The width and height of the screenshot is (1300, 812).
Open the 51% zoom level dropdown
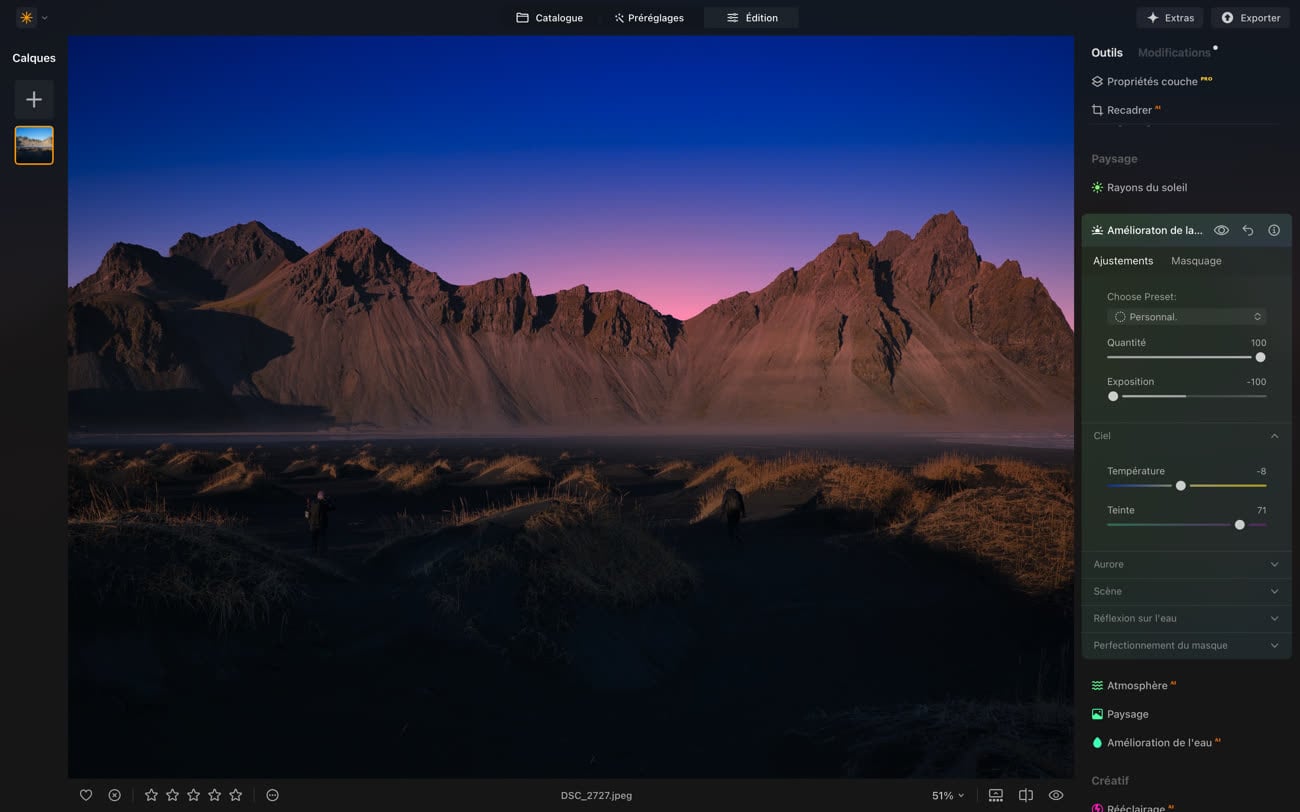948,796
